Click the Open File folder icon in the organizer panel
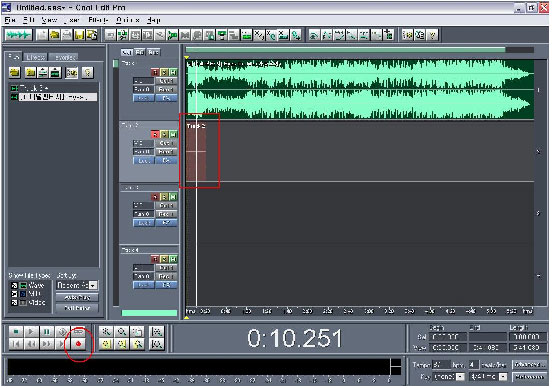Viewport: 552px width, 388px height. coord(15,73)
